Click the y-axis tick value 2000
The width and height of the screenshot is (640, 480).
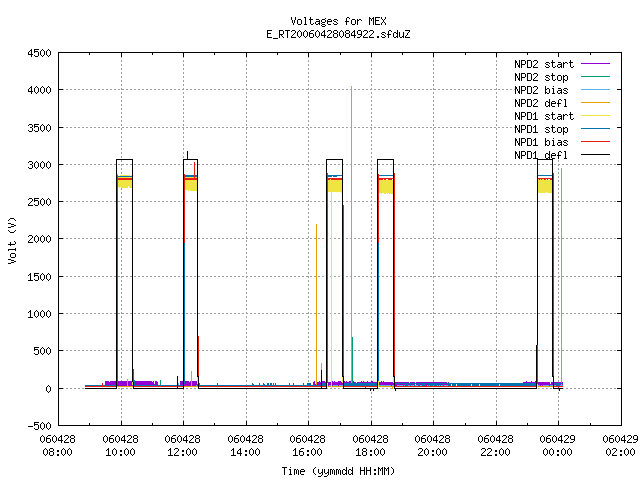click(x=39, y=240)
